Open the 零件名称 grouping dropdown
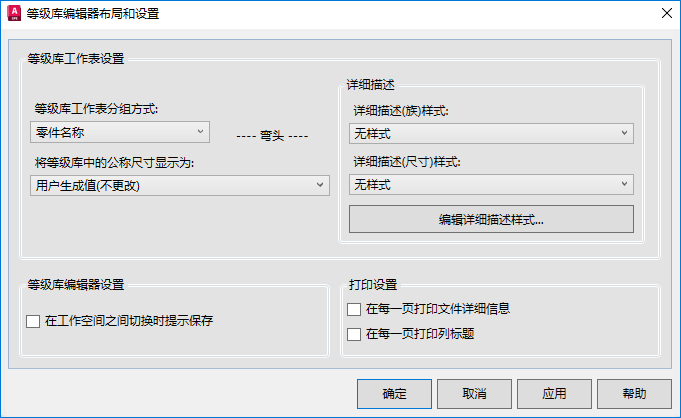This screenshot has height=418, width=681. [x=119, y=131]
